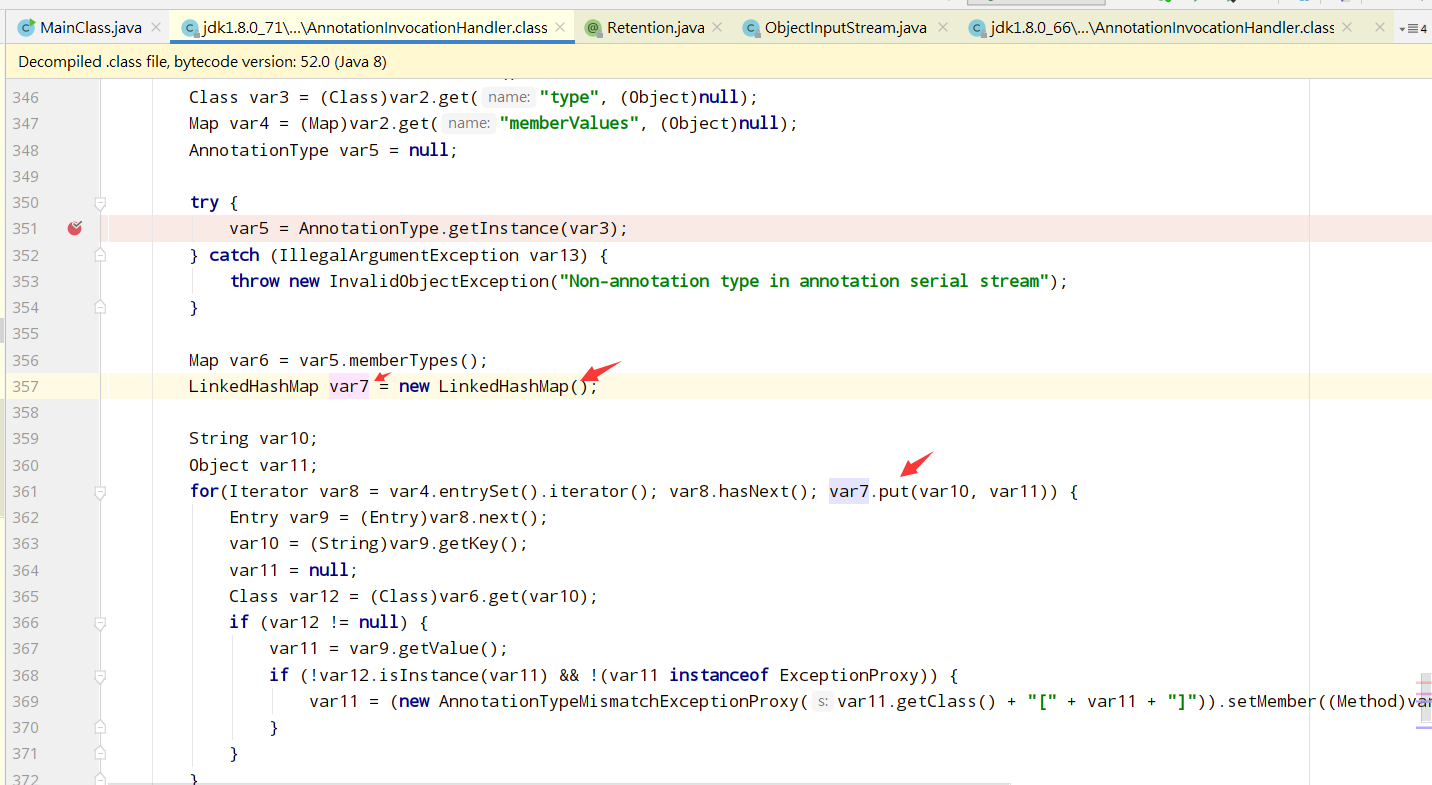Image resolution: width=1432 pixels, height=785 pixels.
Task: Close the Retention.java tab
Action: pos(719,27)
